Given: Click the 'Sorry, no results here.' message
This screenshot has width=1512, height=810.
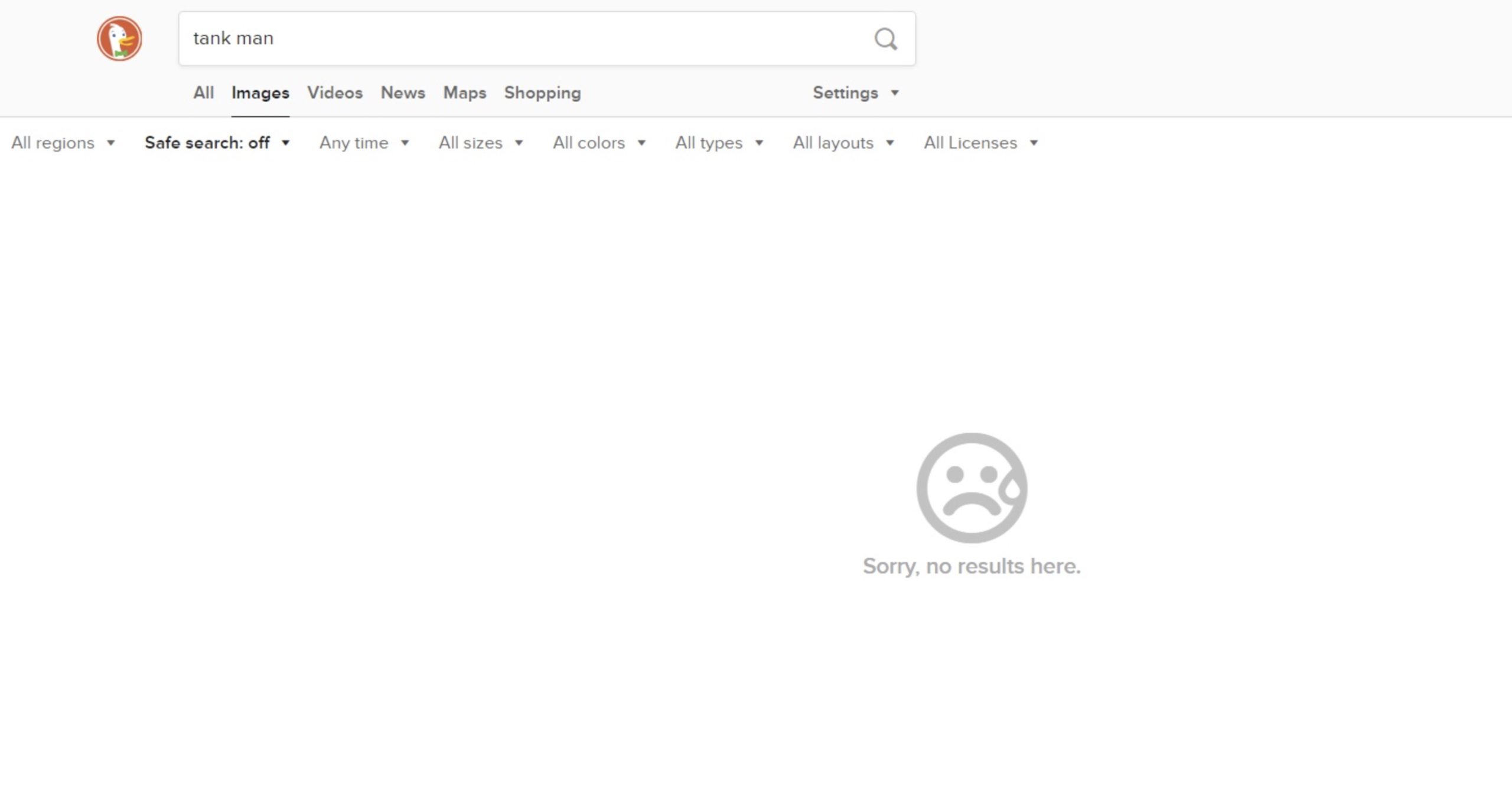Looking at the screenshot, I should point(972,566).
